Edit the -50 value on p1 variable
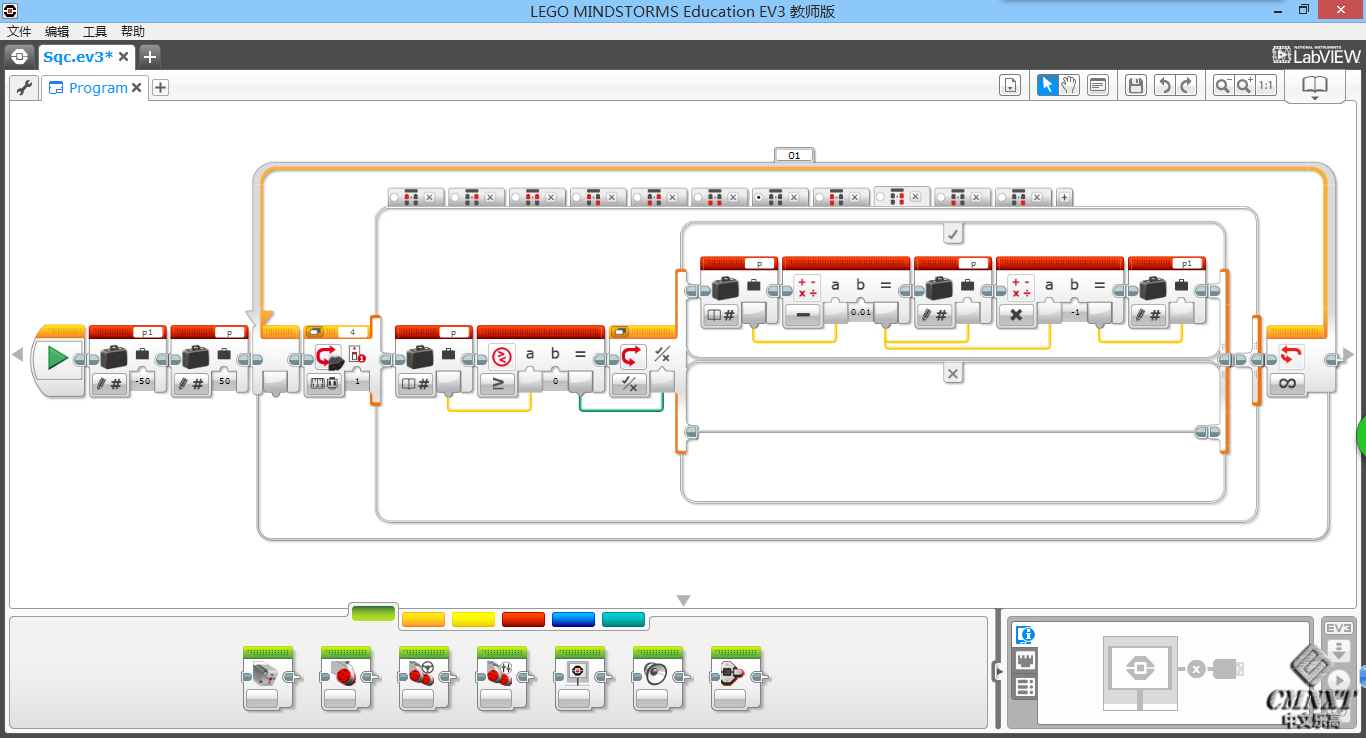This screenshot has width=1366, height=738. click(143, 382)
